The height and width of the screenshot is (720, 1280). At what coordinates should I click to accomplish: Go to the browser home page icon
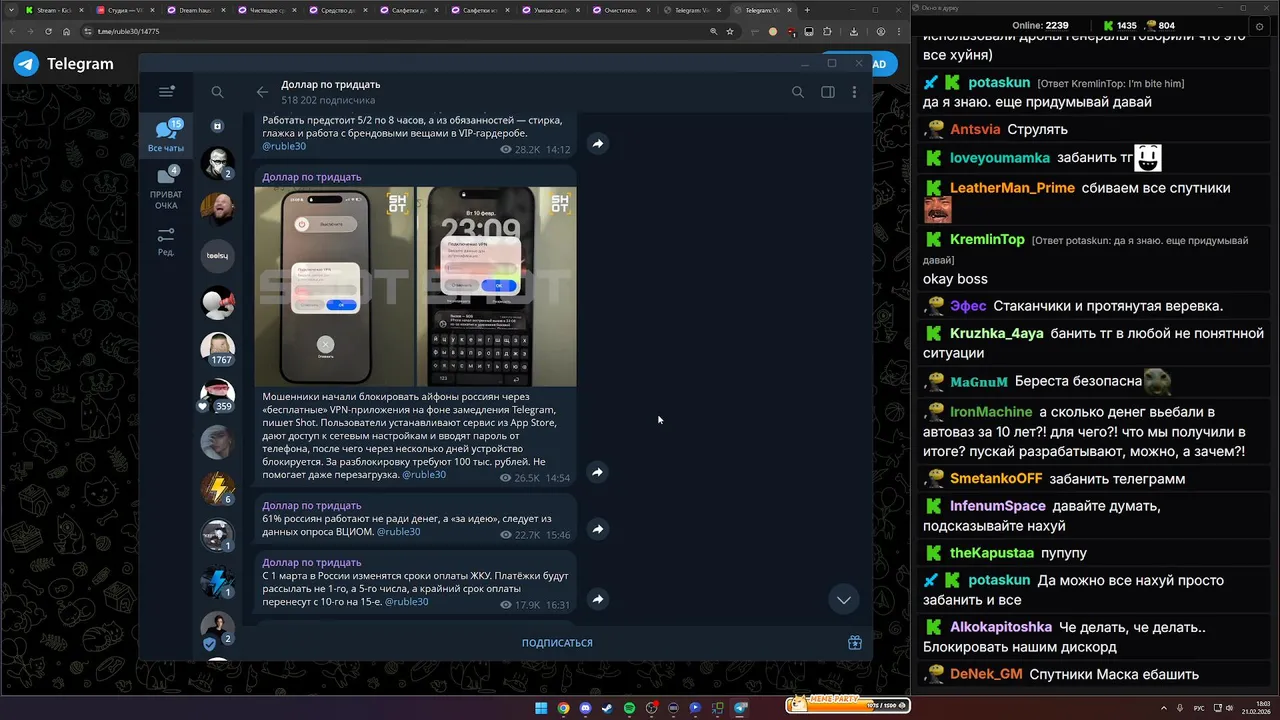click(68, 31)
